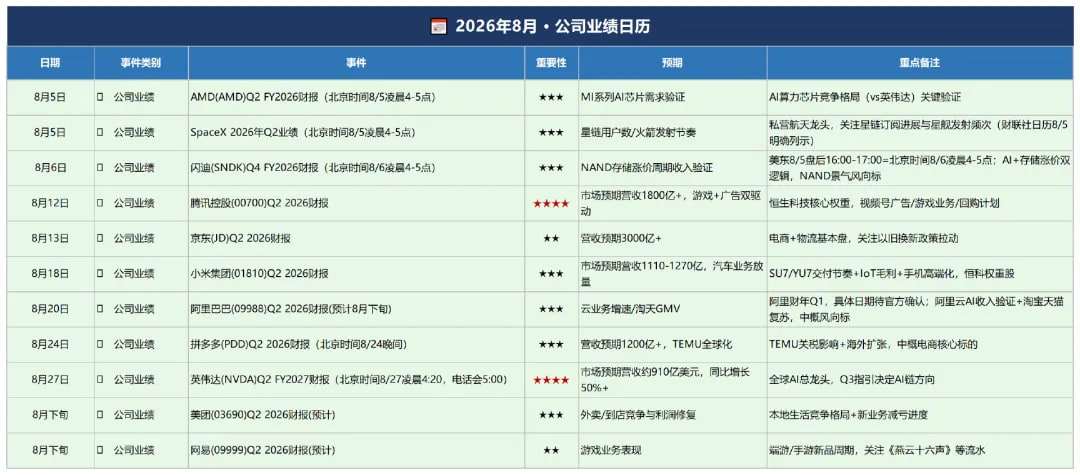Select the '日期' column header
The height and width of the screenshot is (475, 1080).
pyautogui.click(x=50, y=63)
